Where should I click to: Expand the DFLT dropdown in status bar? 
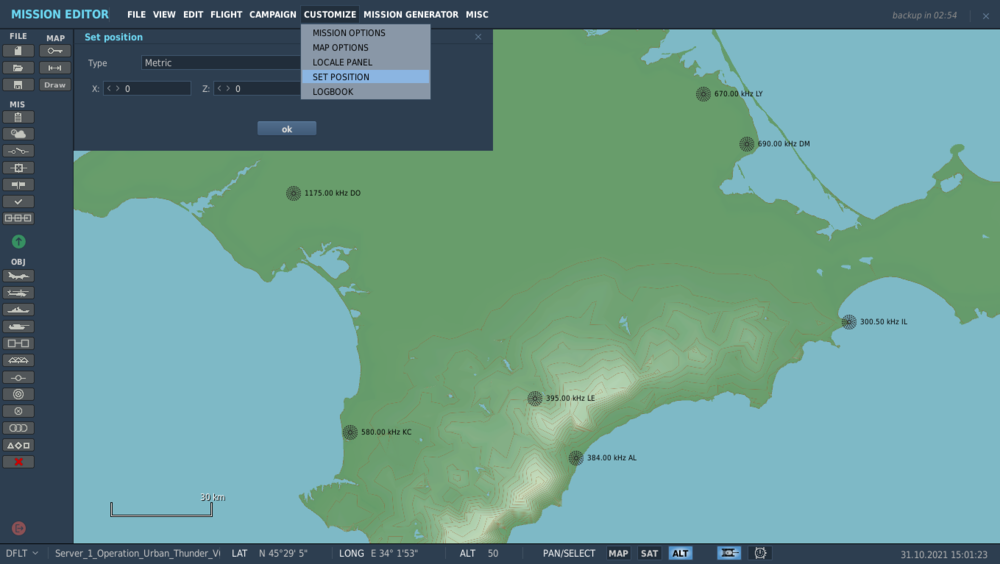(x=22, y=553)
